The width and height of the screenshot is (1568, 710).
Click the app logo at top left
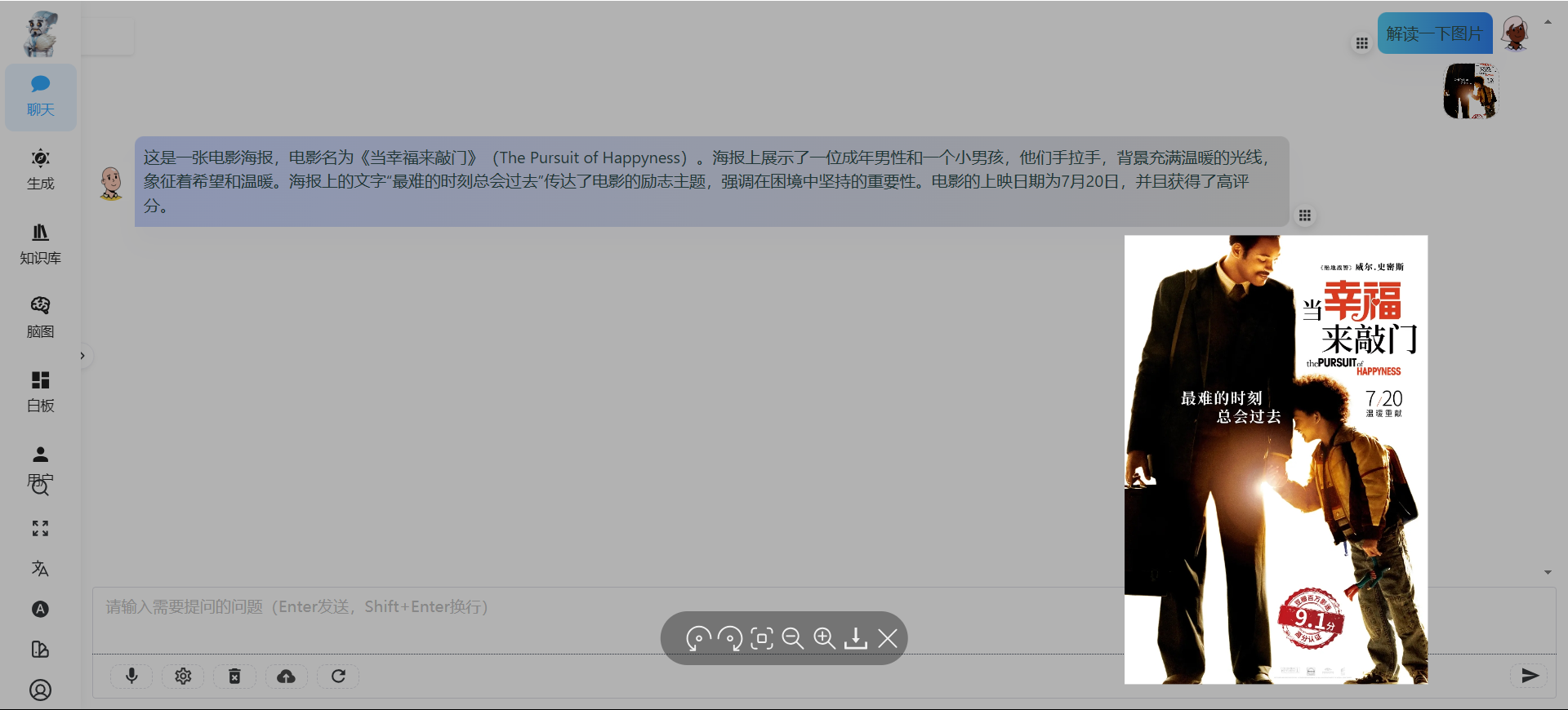40,34
